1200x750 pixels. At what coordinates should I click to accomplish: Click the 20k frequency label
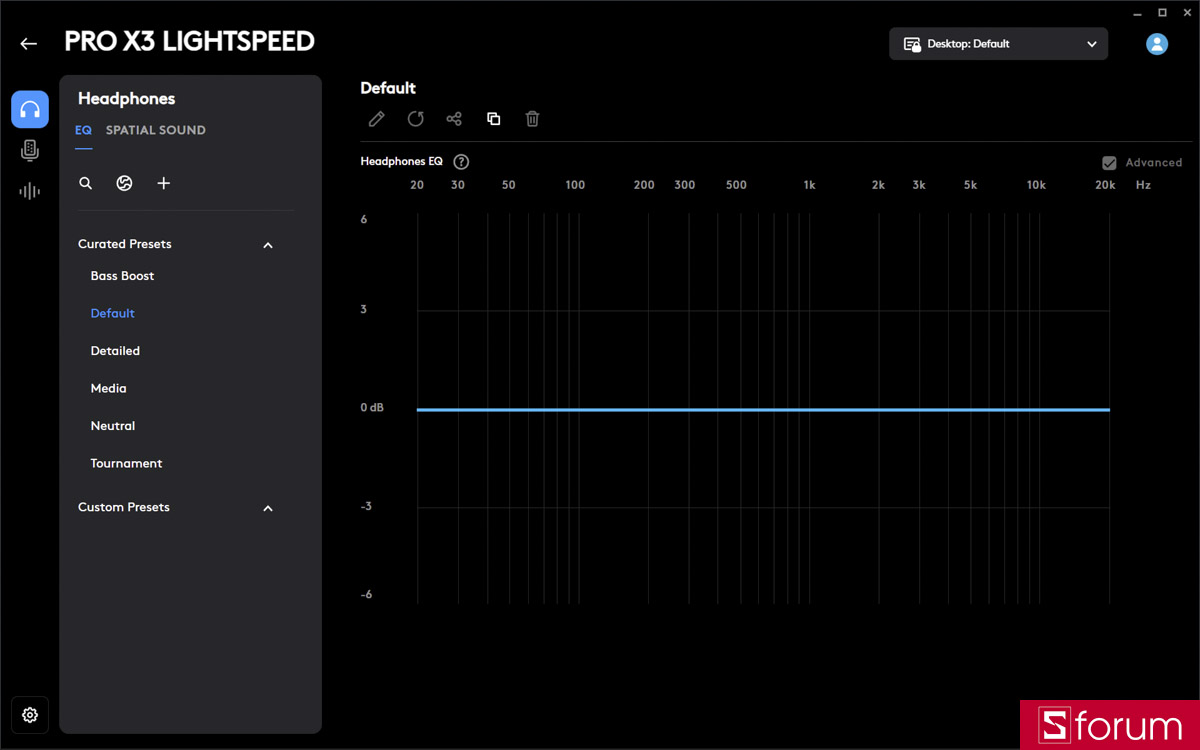pos(1105,185)
